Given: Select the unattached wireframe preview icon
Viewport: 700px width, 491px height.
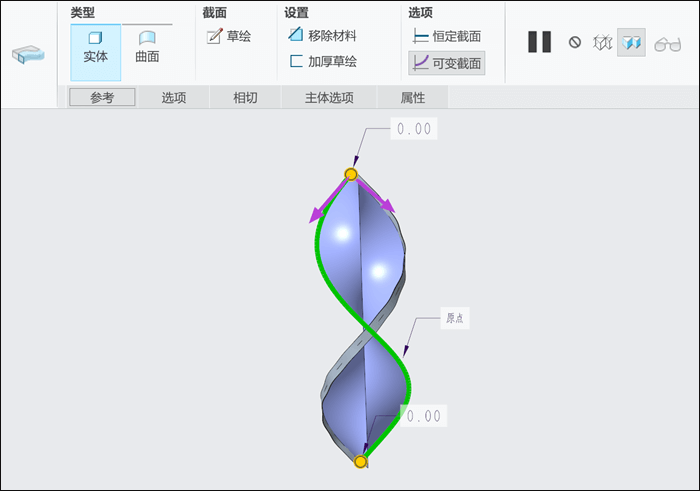Looking at the screenshot, I should pos(602,43).
